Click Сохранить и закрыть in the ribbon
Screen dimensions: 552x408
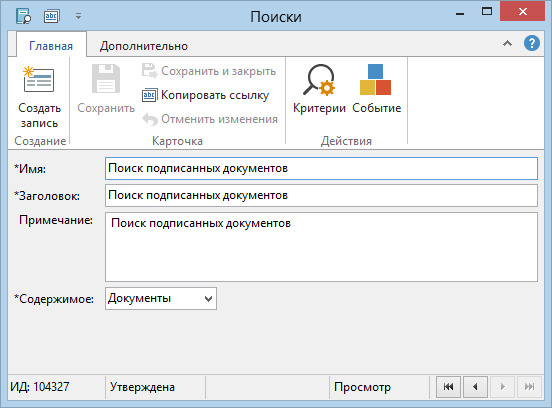coord(209,71)
